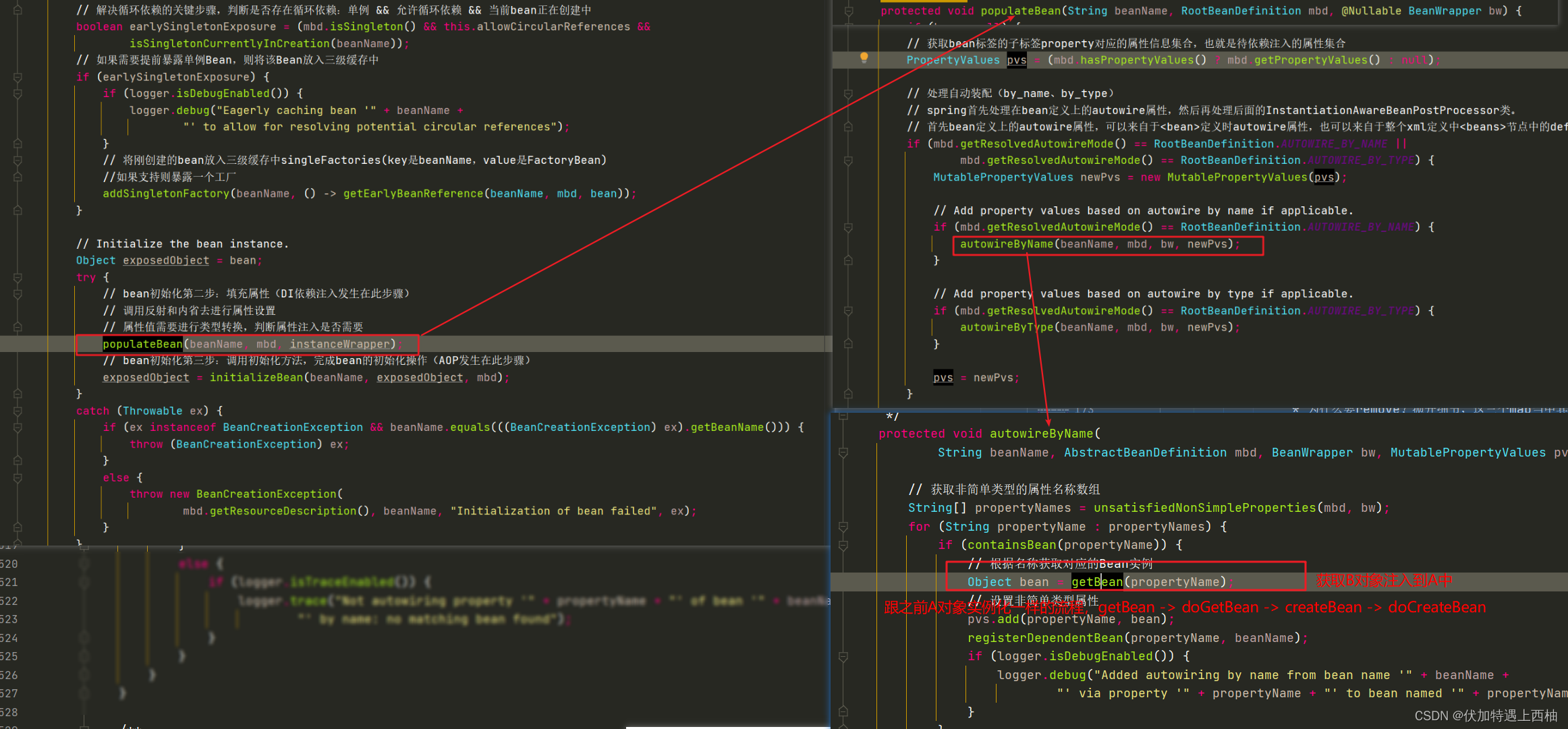This screenshot has height=729, width=1568.
Task: Collapse the 'for (String propertyName : propertyNames)' loop fold marker
Action: [843, 527]
